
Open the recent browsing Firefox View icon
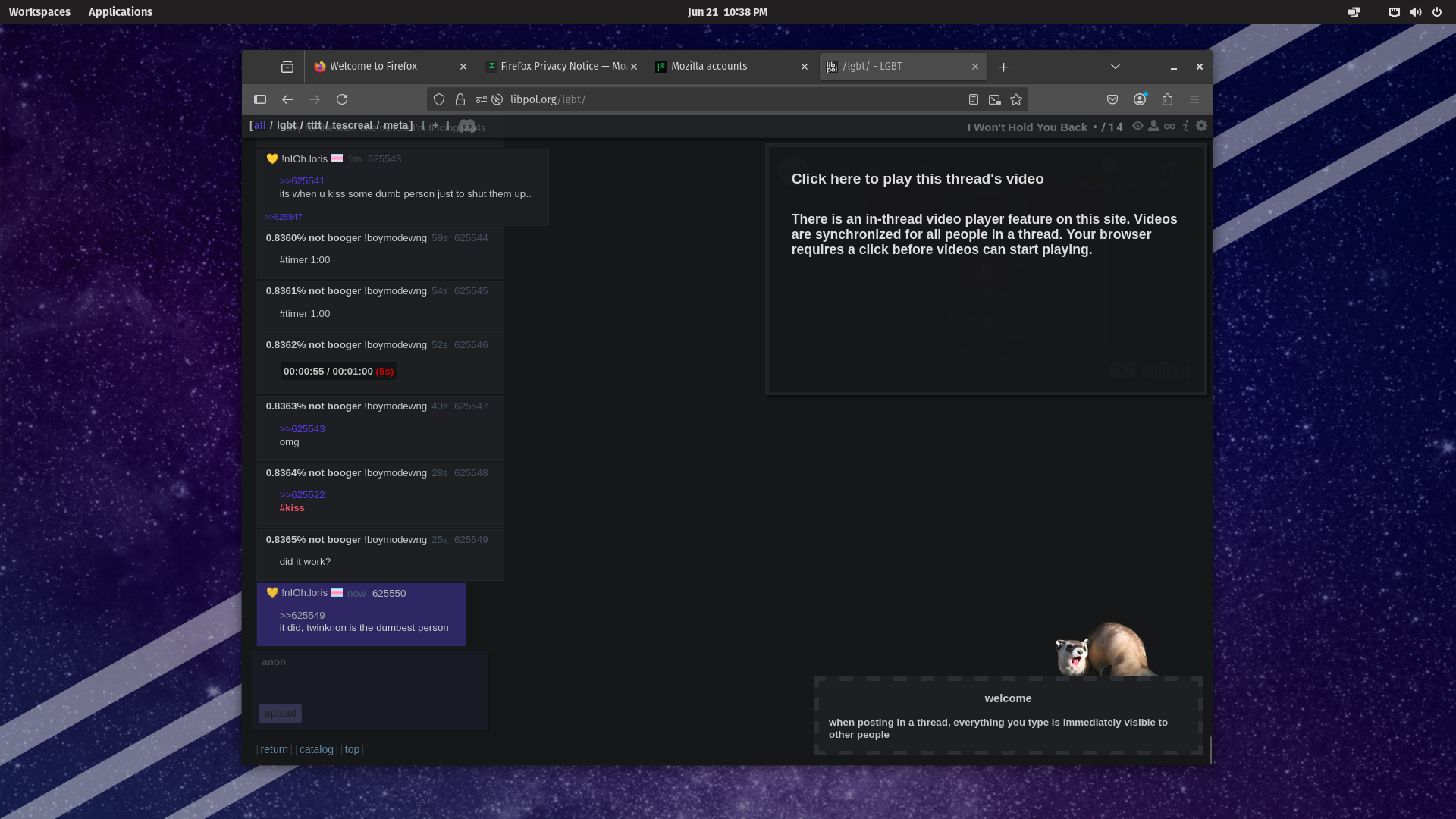[x=287, y=67]
